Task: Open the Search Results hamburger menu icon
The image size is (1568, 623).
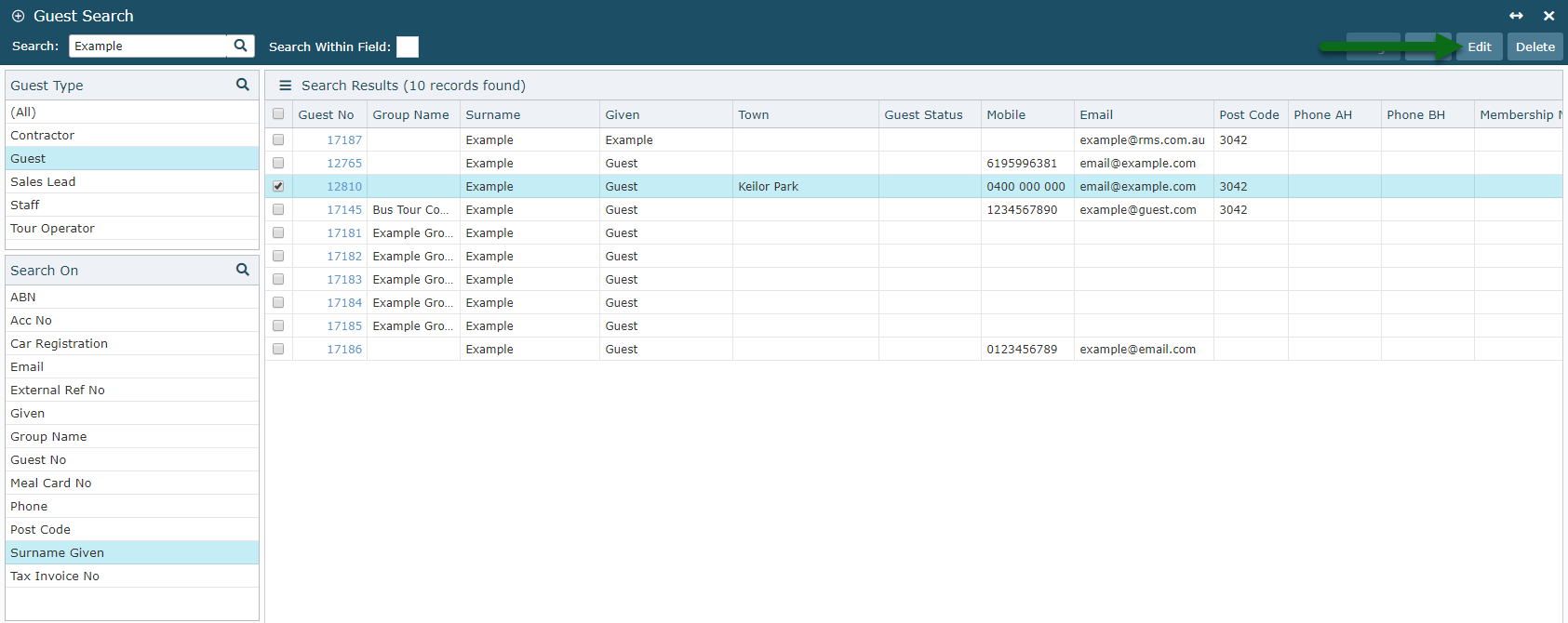Action: point(286,86)
